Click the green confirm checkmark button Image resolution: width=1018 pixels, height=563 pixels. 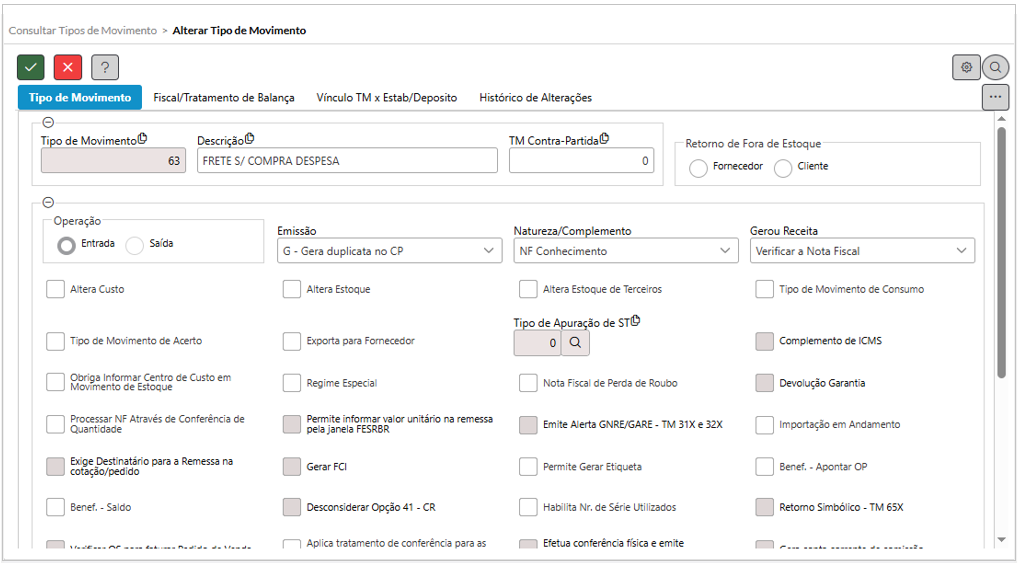31,67
